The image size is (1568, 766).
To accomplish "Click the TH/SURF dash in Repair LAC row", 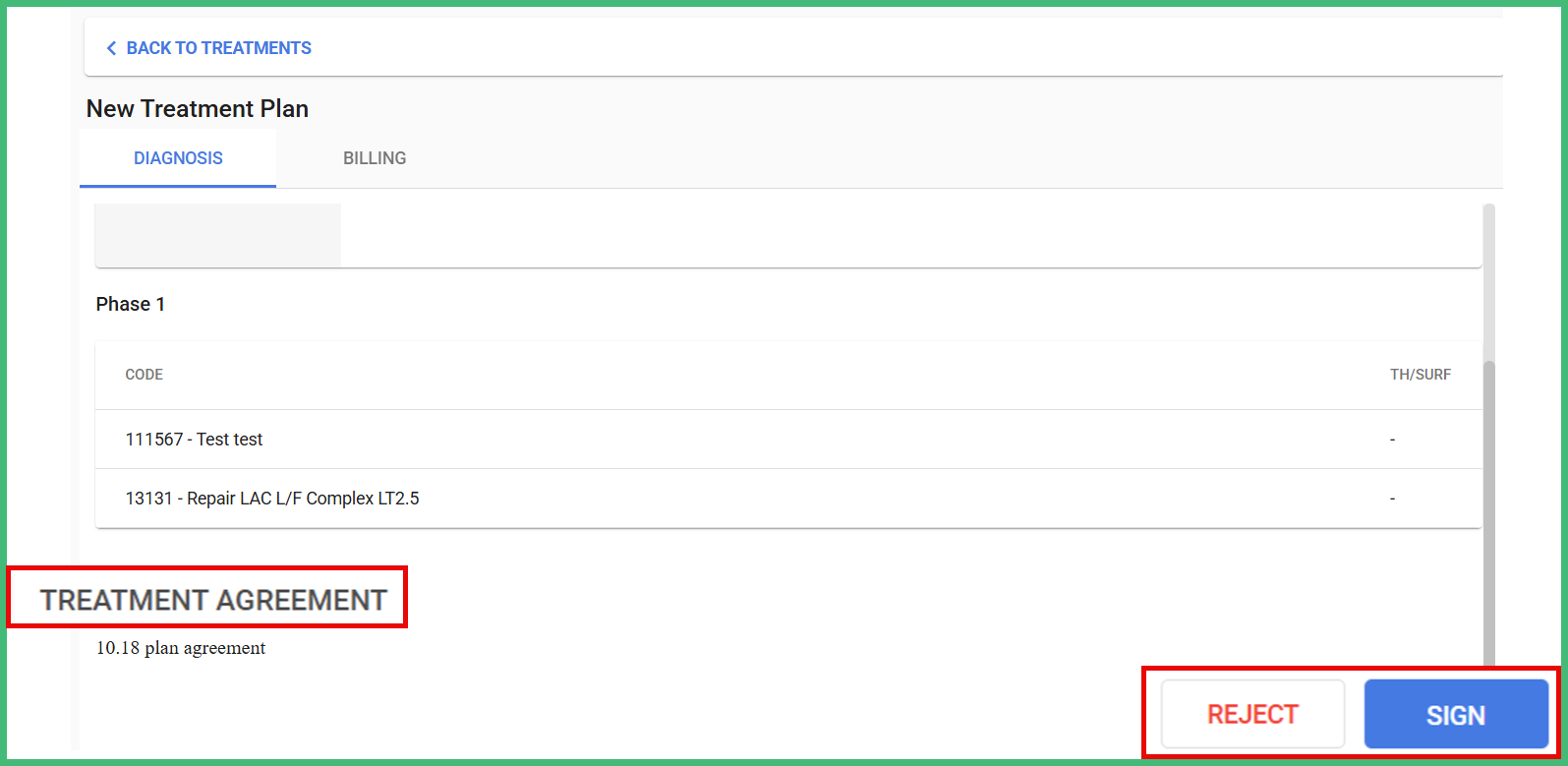I will pos(1392,499).
